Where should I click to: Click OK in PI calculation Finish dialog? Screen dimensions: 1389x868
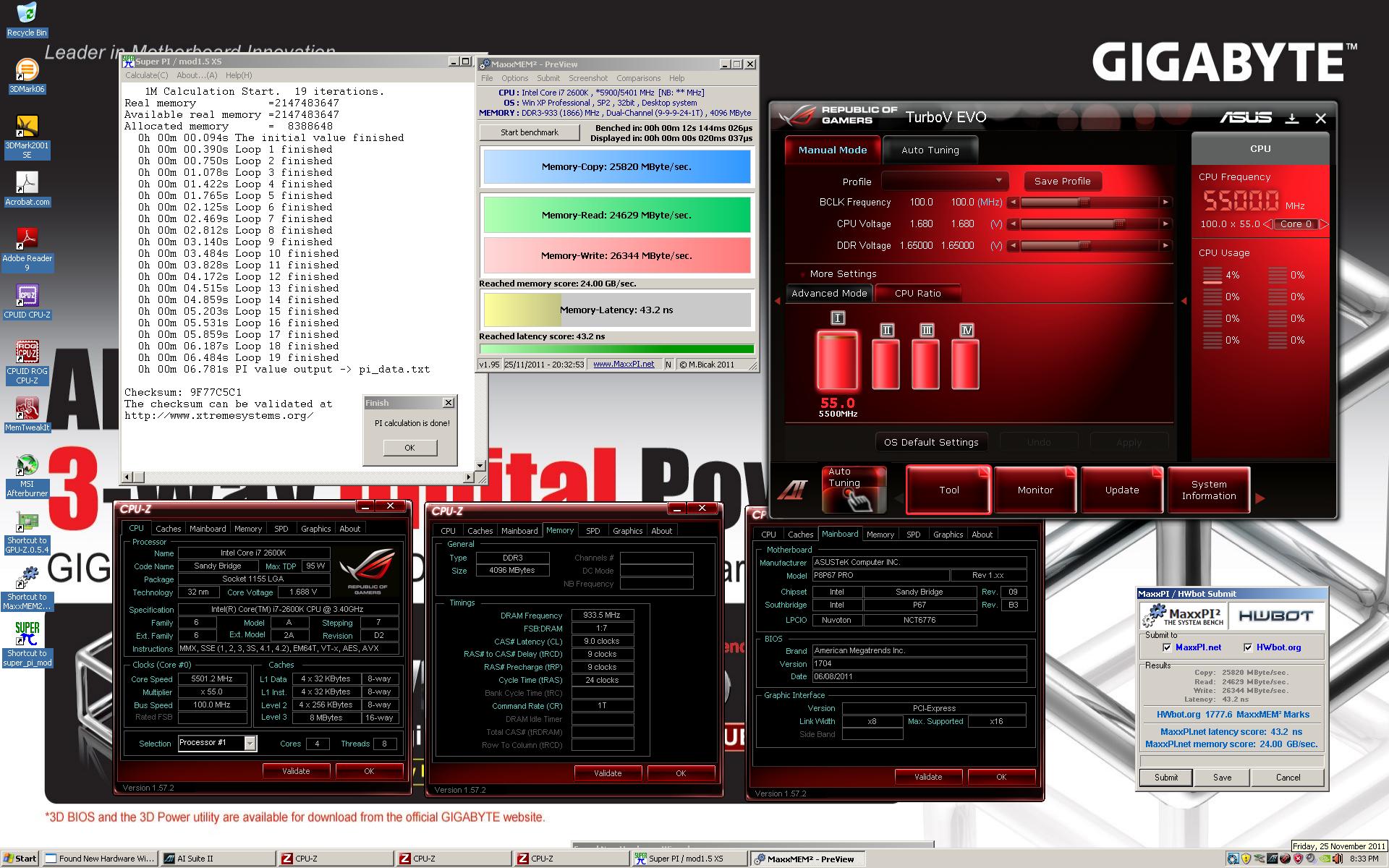point(409,448)
